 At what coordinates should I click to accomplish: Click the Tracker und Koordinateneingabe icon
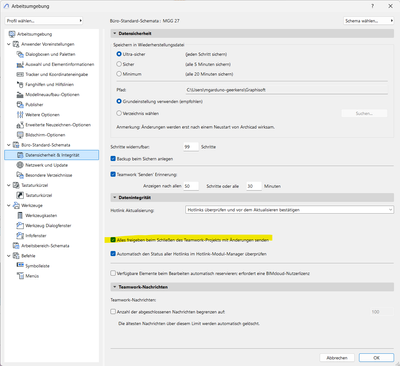pyautogui.click(x=20, y=74)
